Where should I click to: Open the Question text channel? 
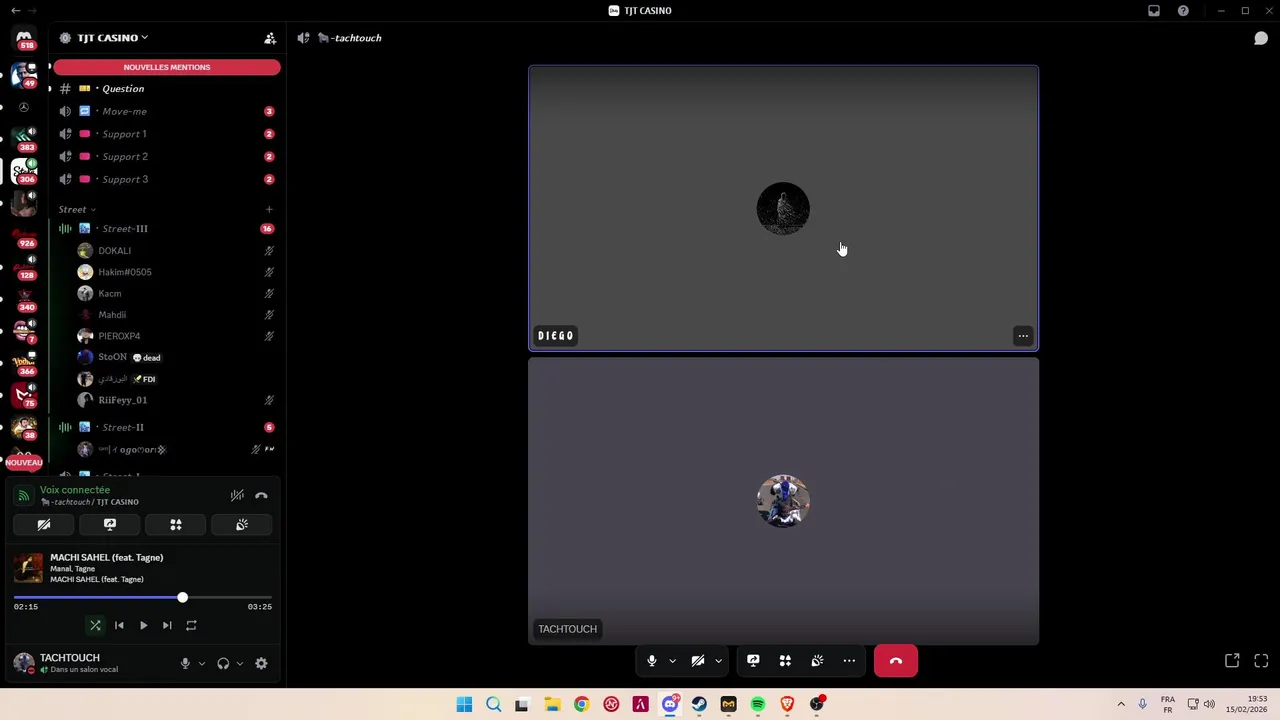click(166, 89)
